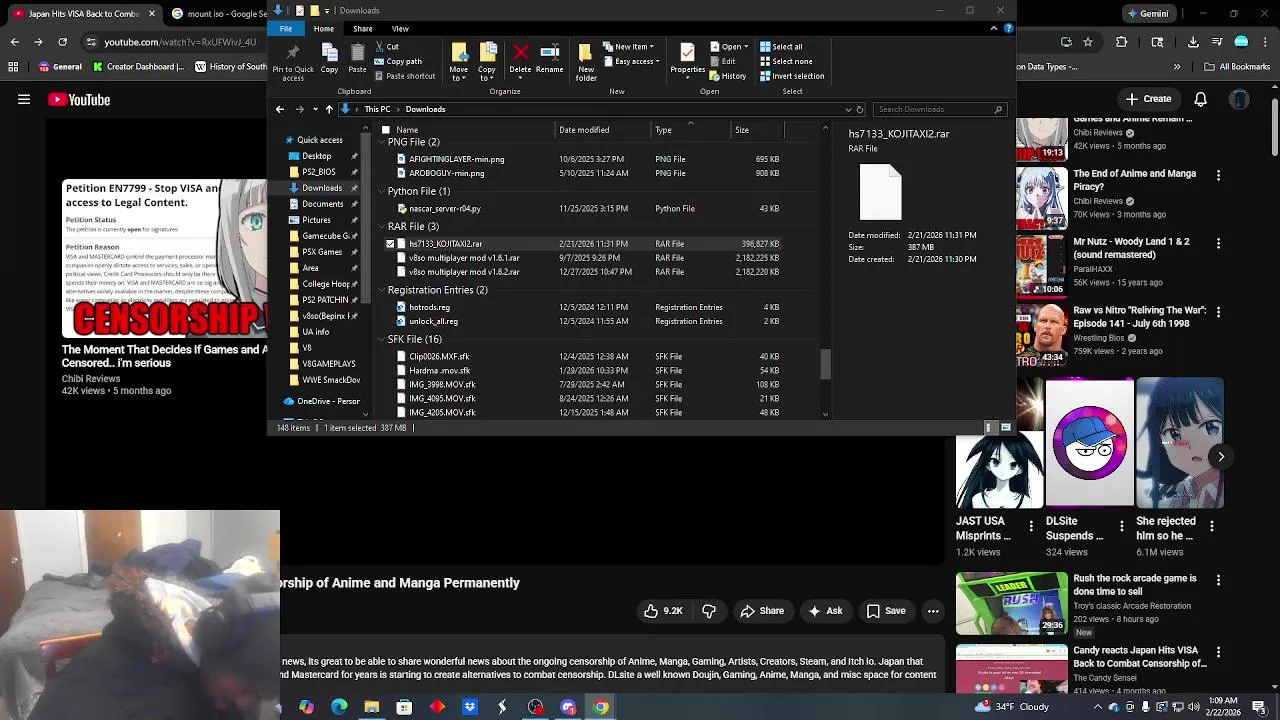The height and width of the screenshot is (720, 1280).
Task: Open the Copy to dropdown
Action: tap(487, 73)
